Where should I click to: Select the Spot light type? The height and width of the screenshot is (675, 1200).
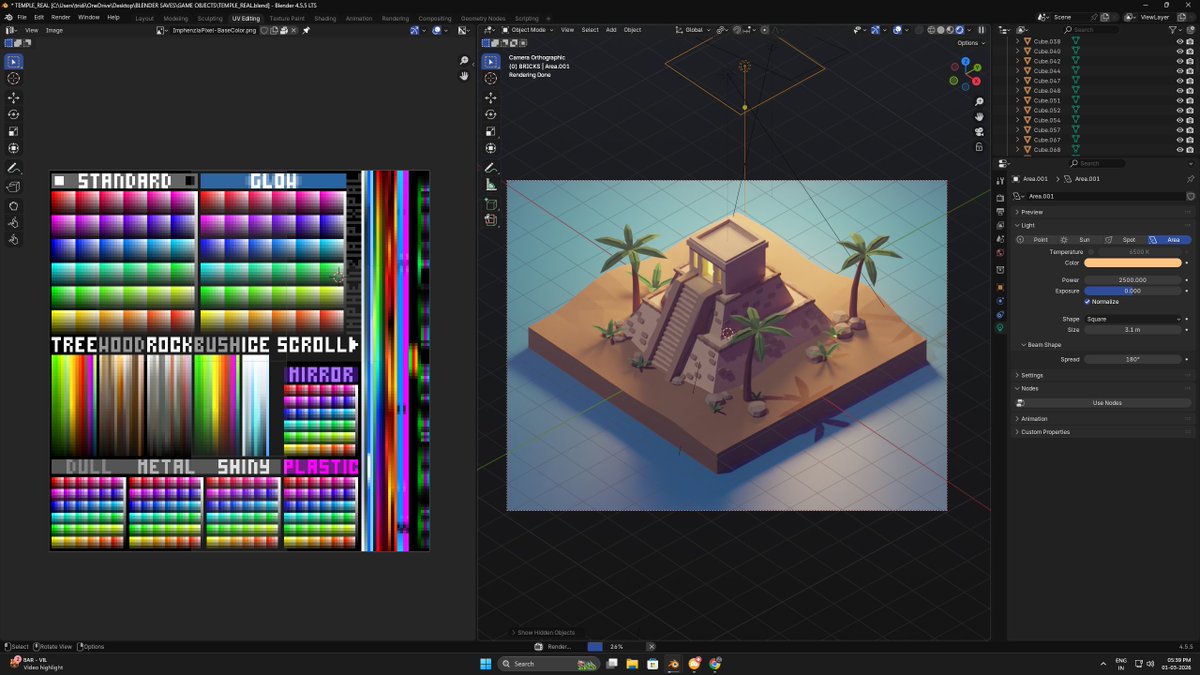[1124, 240]
